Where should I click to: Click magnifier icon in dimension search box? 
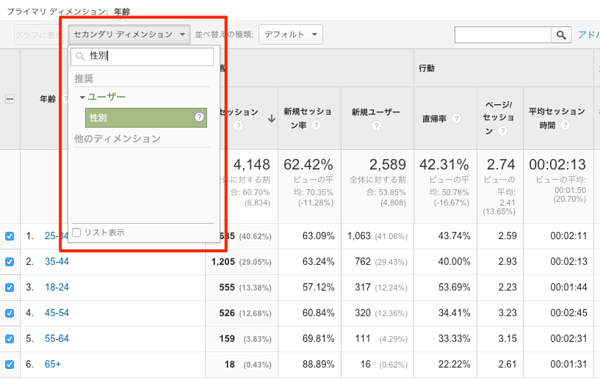tap(80, 57)
